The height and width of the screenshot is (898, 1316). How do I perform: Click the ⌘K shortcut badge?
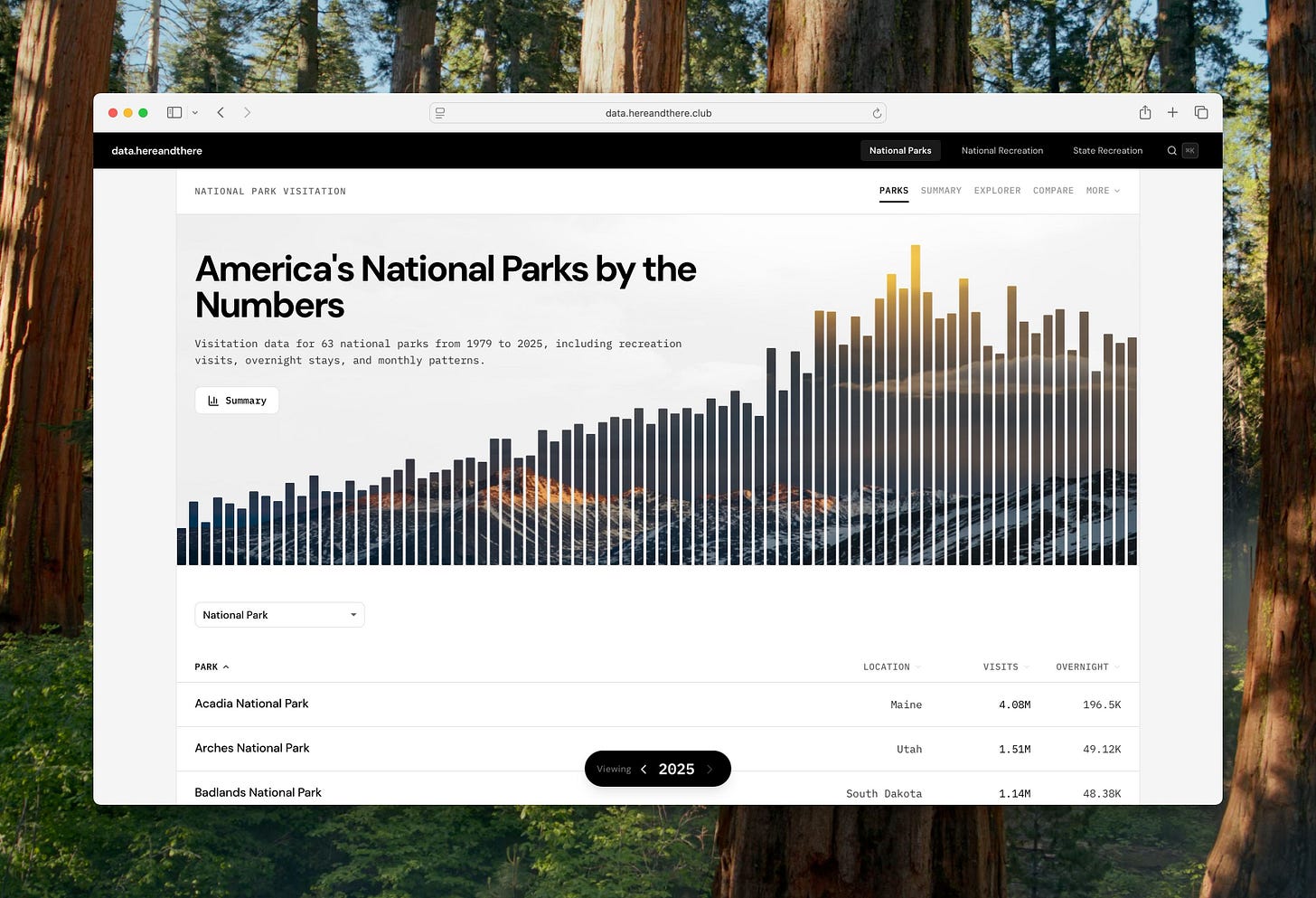pos(1190,151)
